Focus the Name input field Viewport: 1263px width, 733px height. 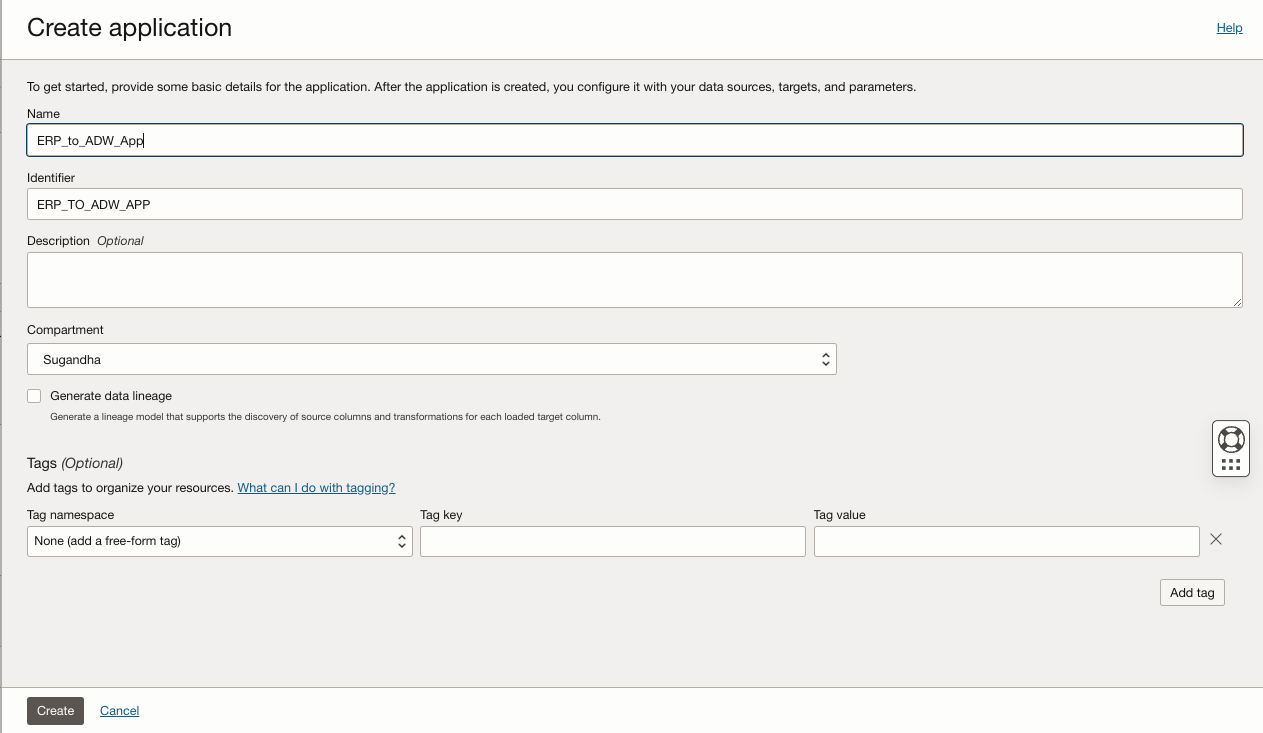(x=634, y=140)
